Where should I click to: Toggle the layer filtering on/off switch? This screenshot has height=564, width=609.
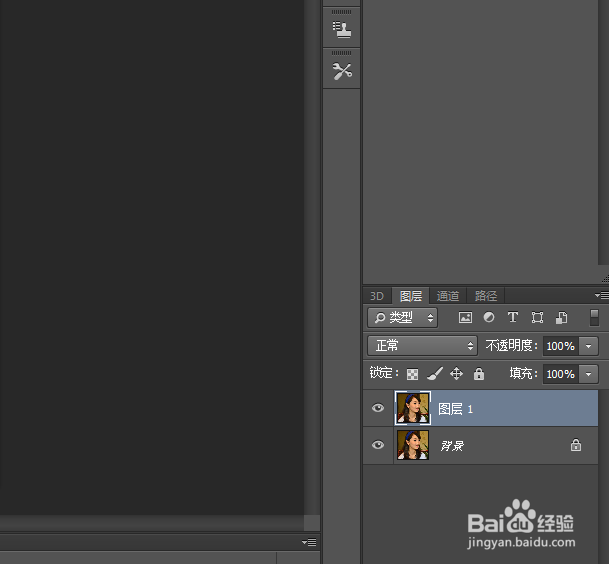click(594, 317)
